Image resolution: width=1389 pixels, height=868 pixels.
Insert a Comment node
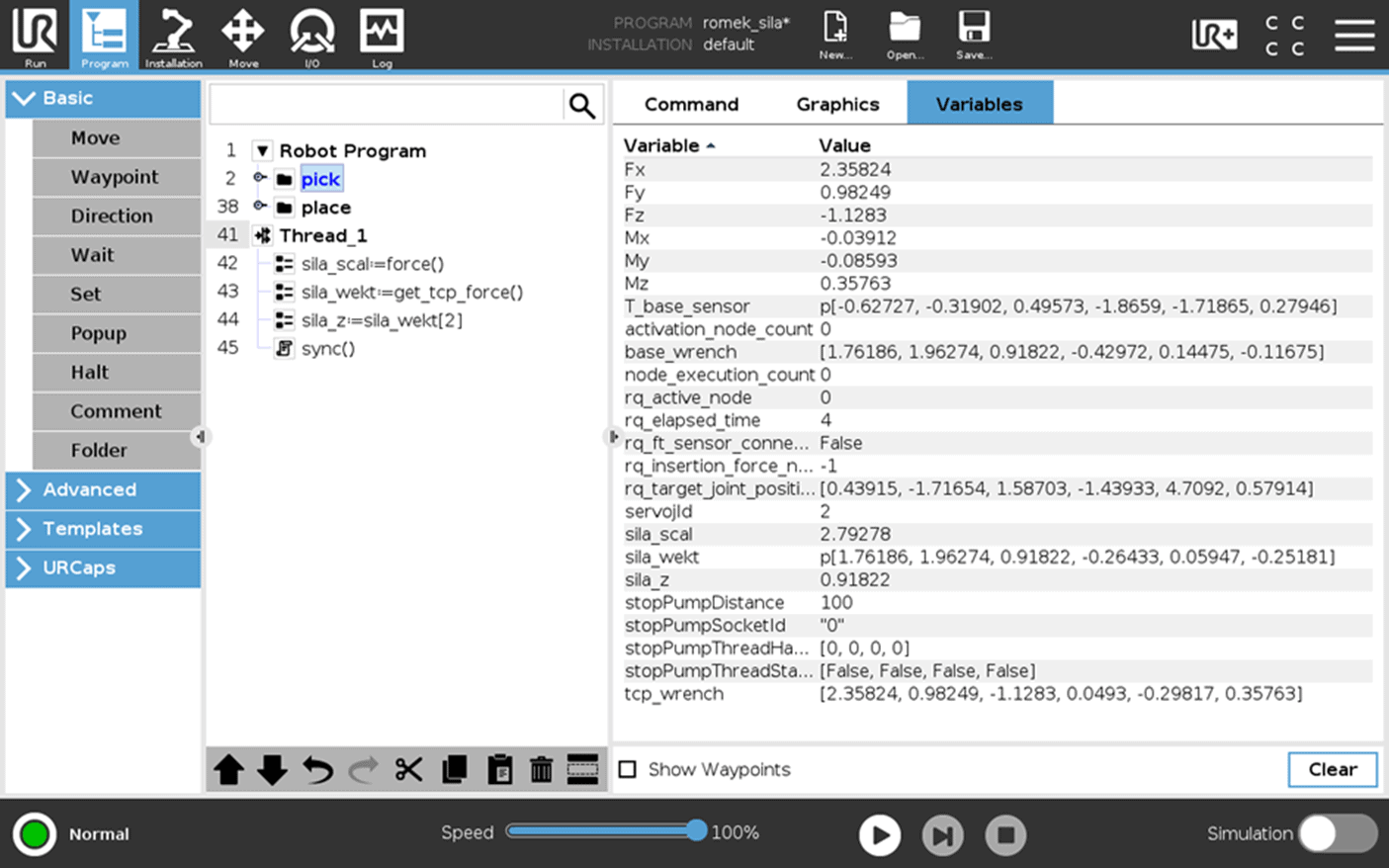point(116,411)
